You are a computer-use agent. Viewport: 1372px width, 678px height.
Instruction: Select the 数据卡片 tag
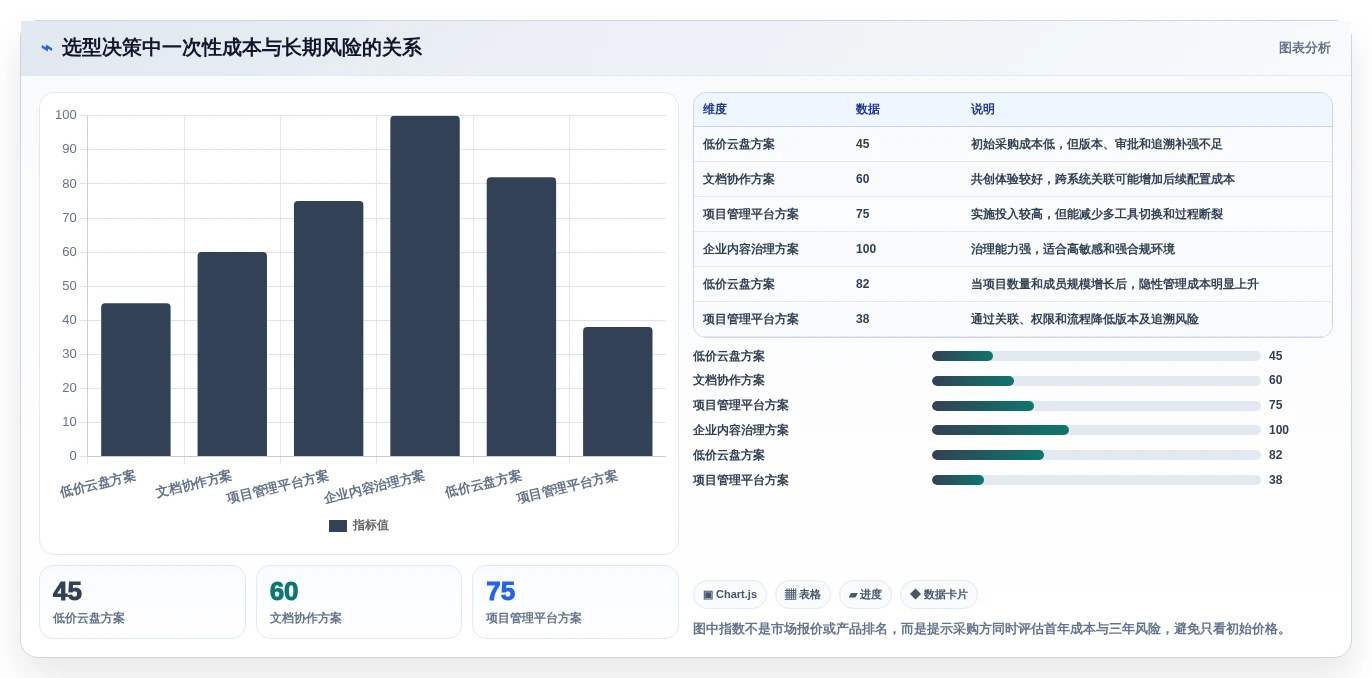click(938, 595)
